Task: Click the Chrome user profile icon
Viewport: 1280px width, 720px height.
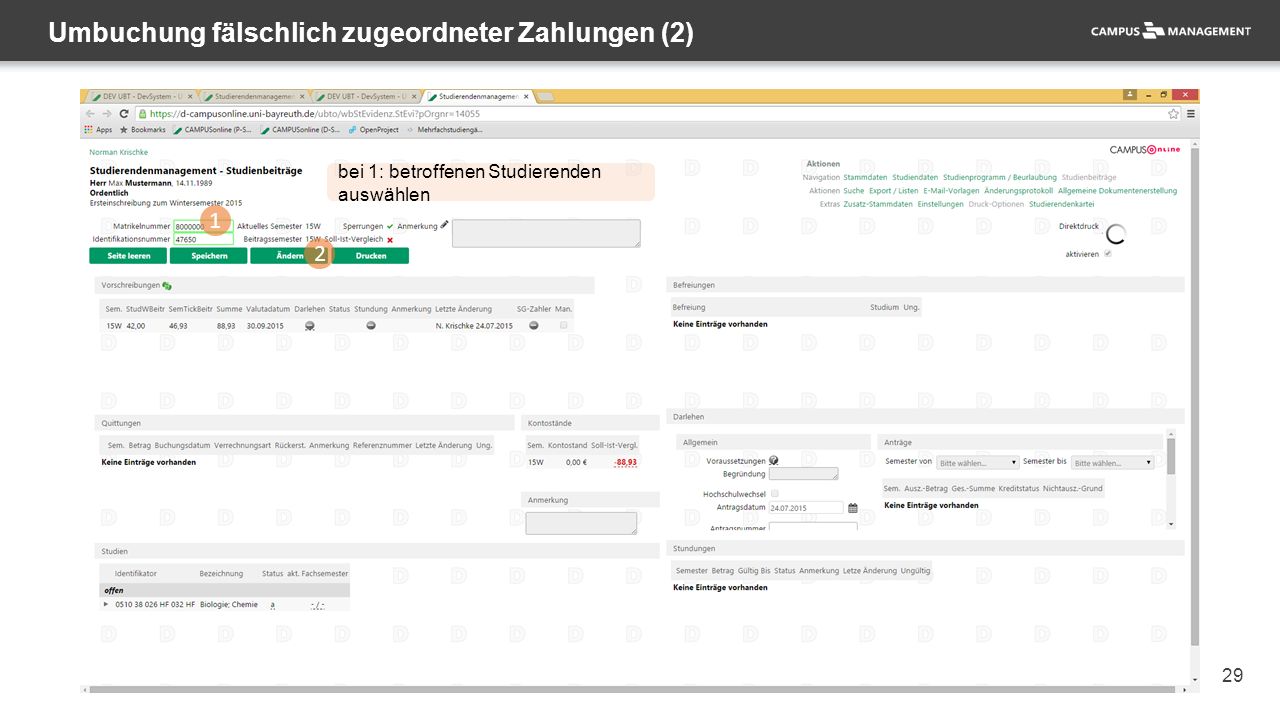Action: click(x=1130, y=94)
